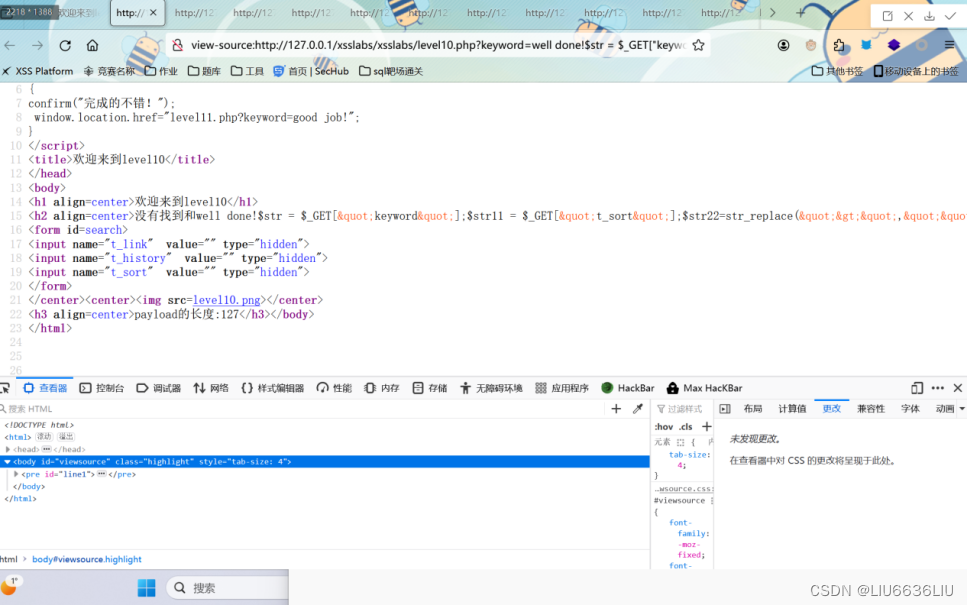Screen dimensions: 968x606
Task: Activate the element picker icon in devtools
Action: pos(6,388)
